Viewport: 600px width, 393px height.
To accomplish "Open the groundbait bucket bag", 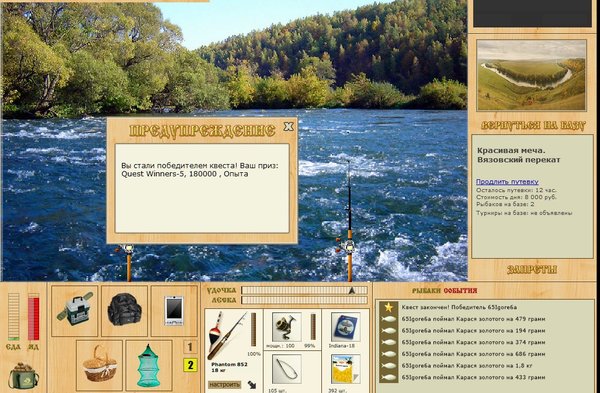I will [23, 376].
